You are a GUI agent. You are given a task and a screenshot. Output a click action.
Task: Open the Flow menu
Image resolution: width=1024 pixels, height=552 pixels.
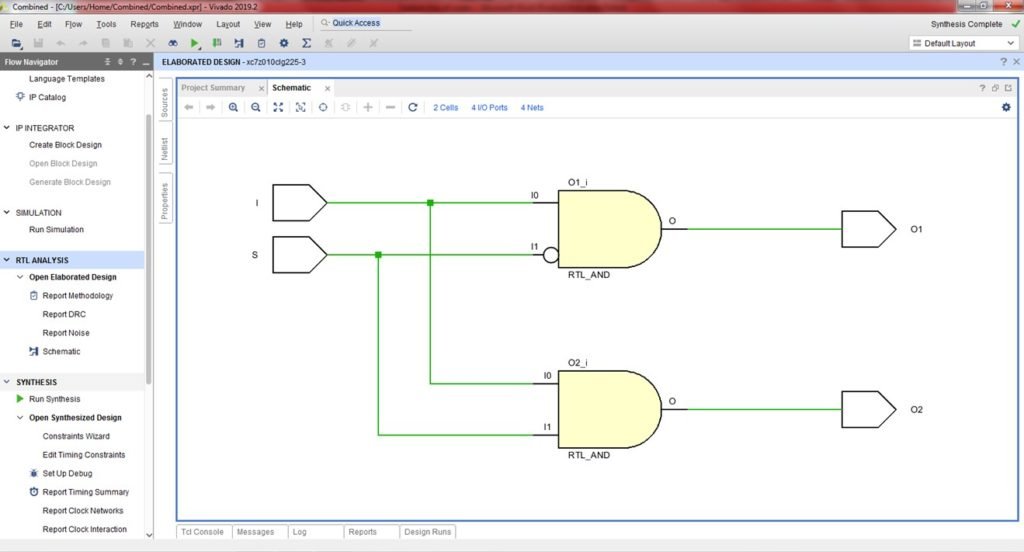click(x=73, y=24)
